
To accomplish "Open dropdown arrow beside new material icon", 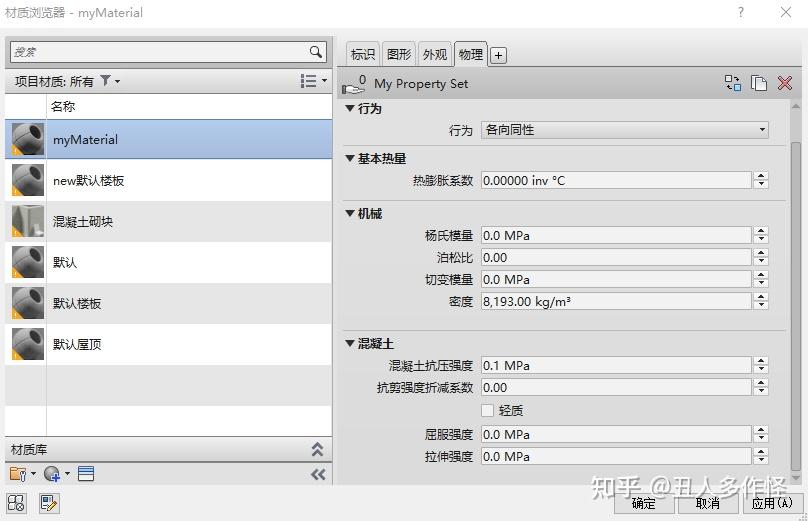I will pos(68,473).
